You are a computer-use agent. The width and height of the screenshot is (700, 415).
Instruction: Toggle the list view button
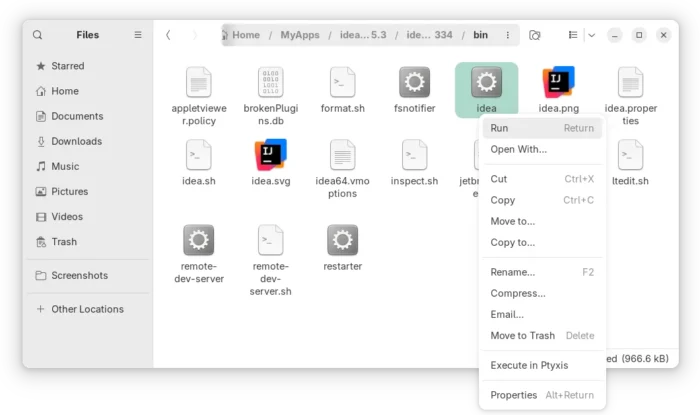click(573, 35)
